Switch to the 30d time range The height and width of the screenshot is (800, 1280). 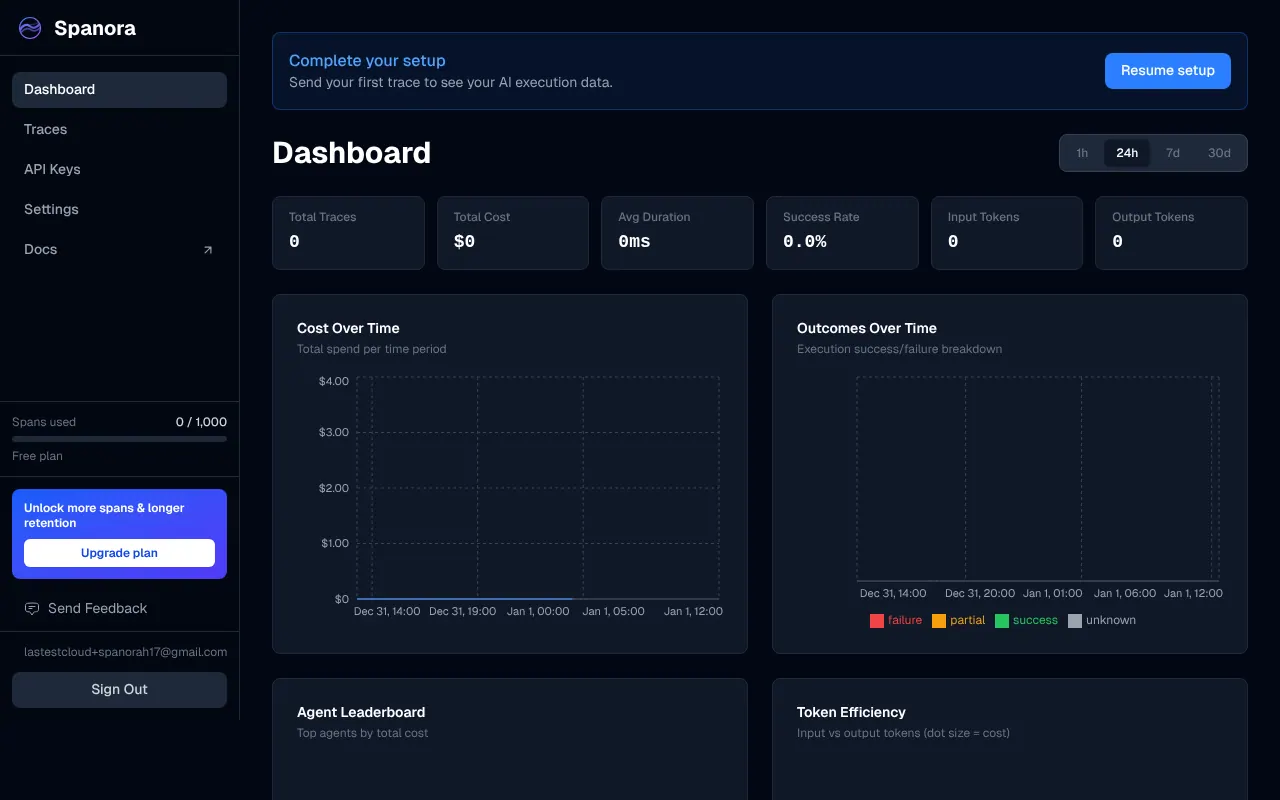(x=1219, y=153)
